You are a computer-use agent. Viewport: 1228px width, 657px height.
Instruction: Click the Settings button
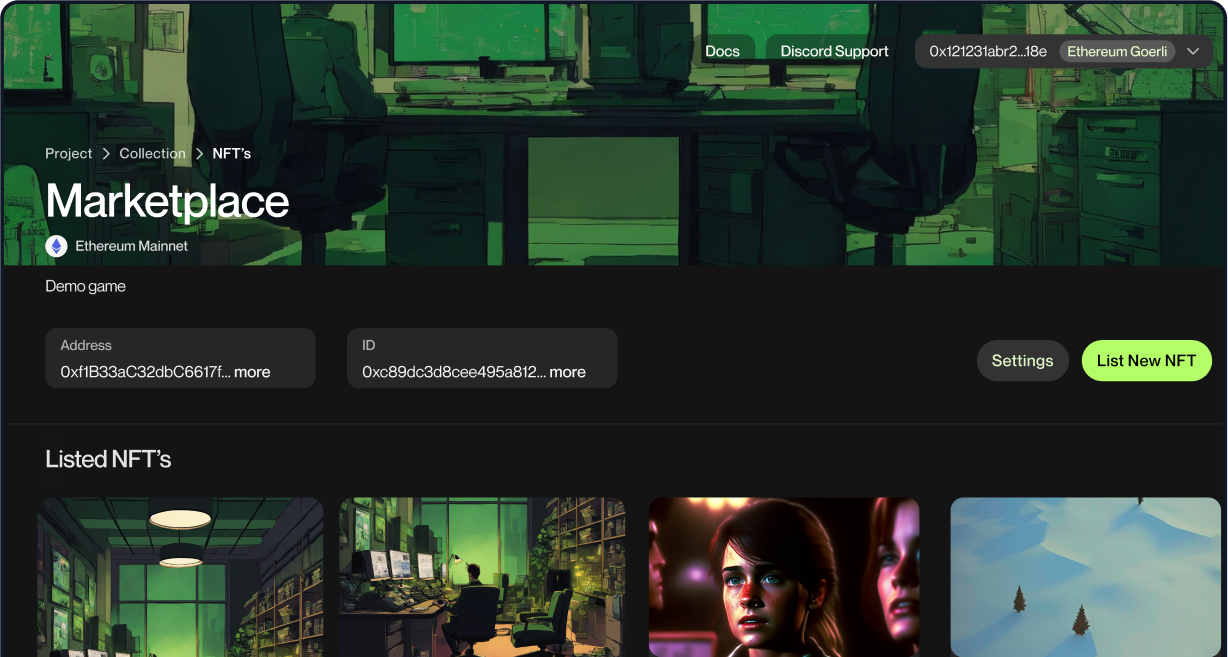point(1022,360)
